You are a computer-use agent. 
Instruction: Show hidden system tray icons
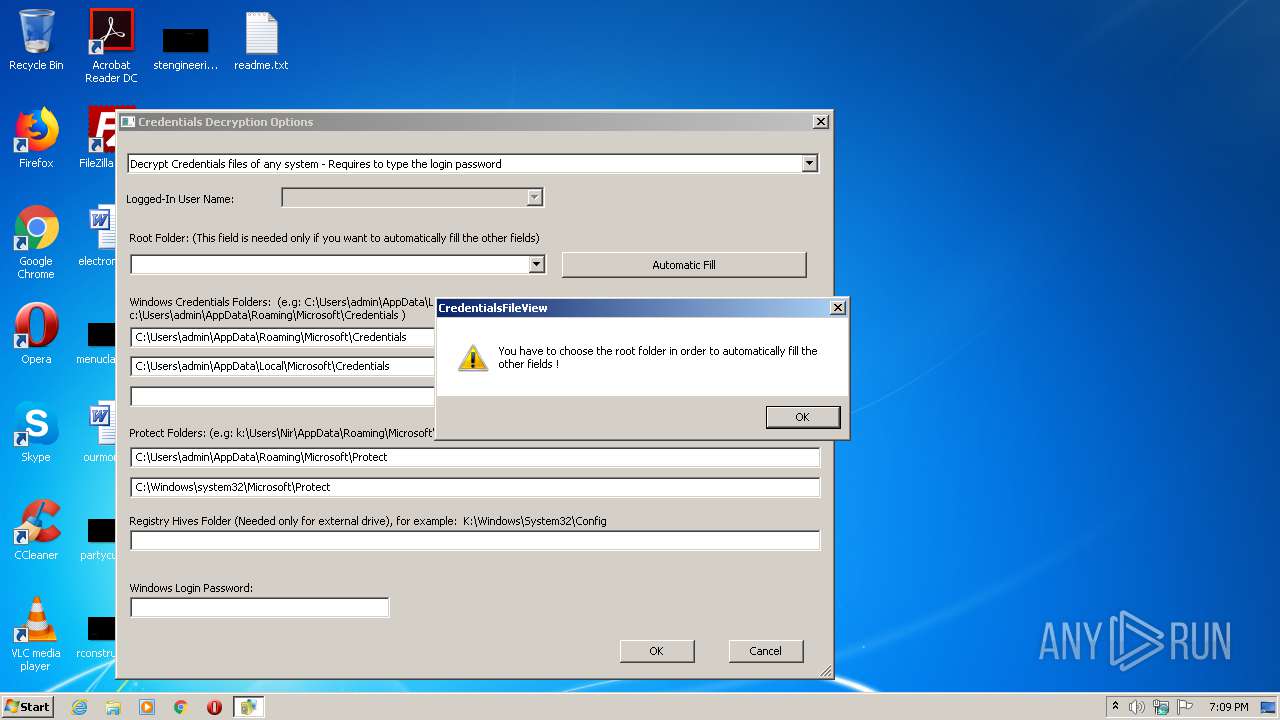[1115, 707]
